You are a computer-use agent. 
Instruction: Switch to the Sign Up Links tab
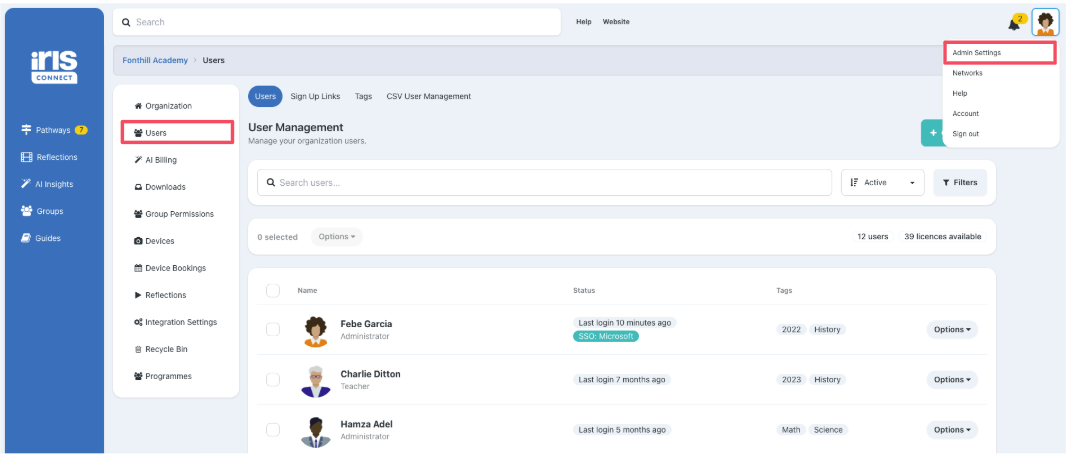(x=315, y=97)
